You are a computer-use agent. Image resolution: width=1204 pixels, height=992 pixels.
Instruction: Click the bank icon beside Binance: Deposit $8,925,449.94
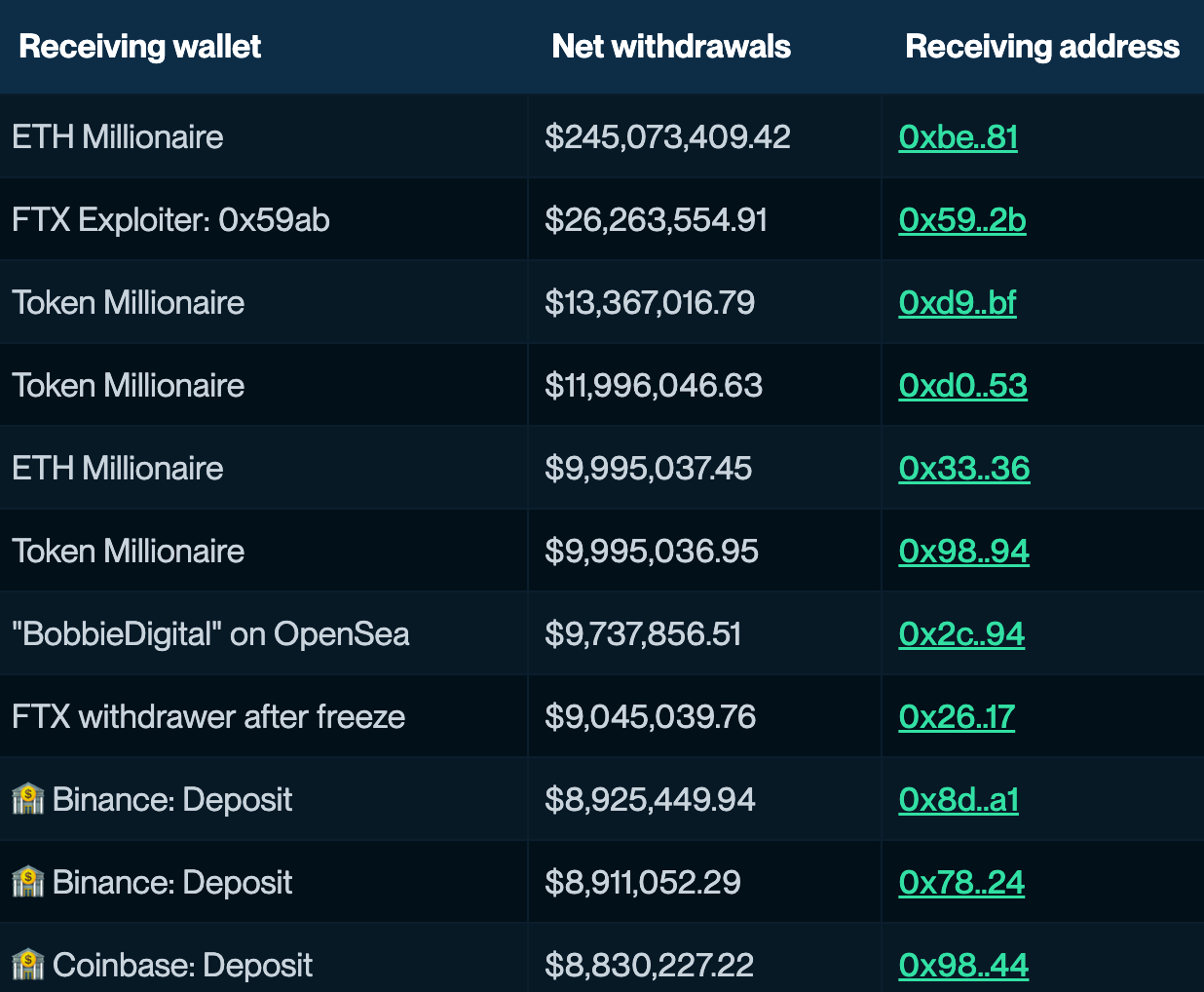tap(28, 799)
